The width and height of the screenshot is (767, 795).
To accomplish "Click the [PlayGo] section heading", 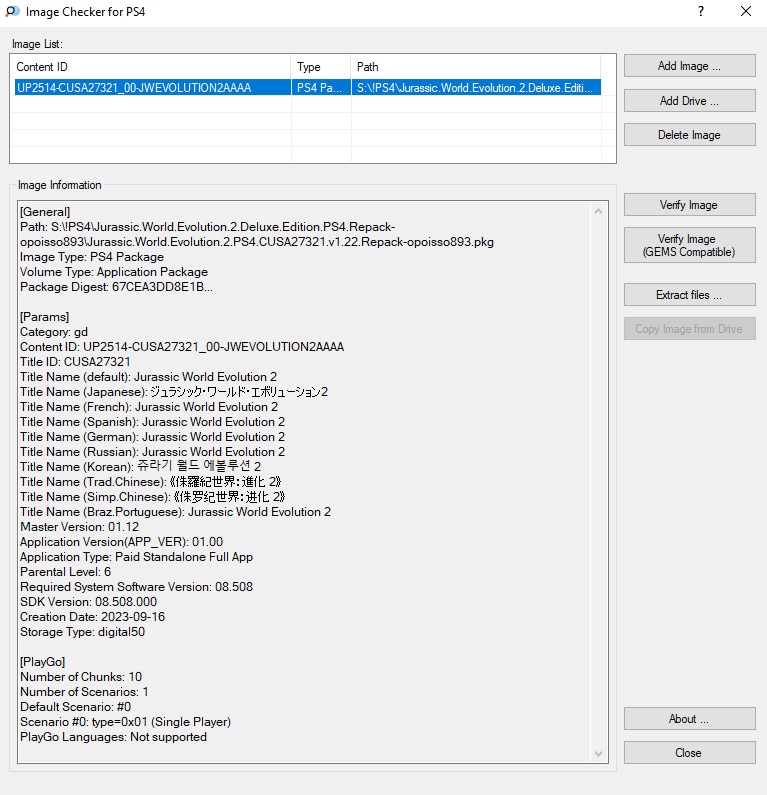I will pos(43,662).
